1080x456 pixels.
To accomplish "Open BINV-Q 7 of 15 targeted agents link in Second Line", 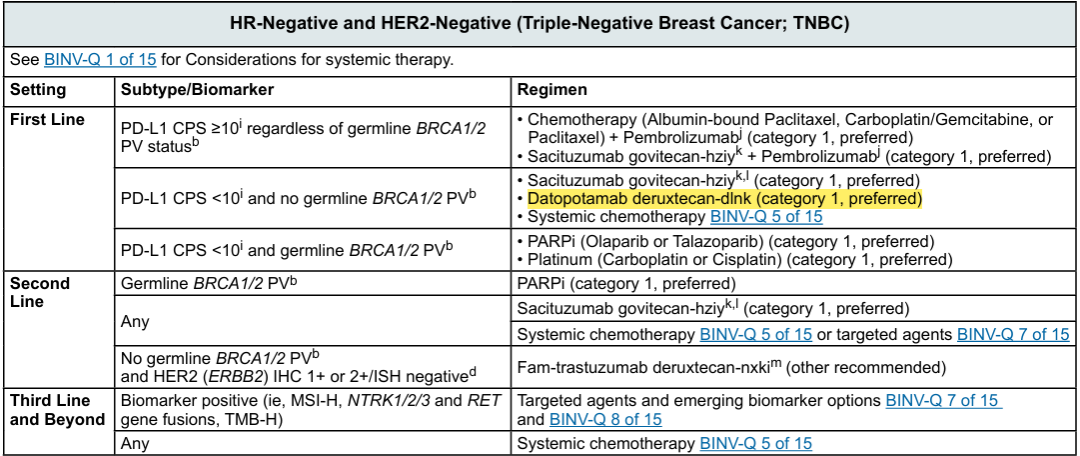I will pyautogui.click(x=1013, y=335).
